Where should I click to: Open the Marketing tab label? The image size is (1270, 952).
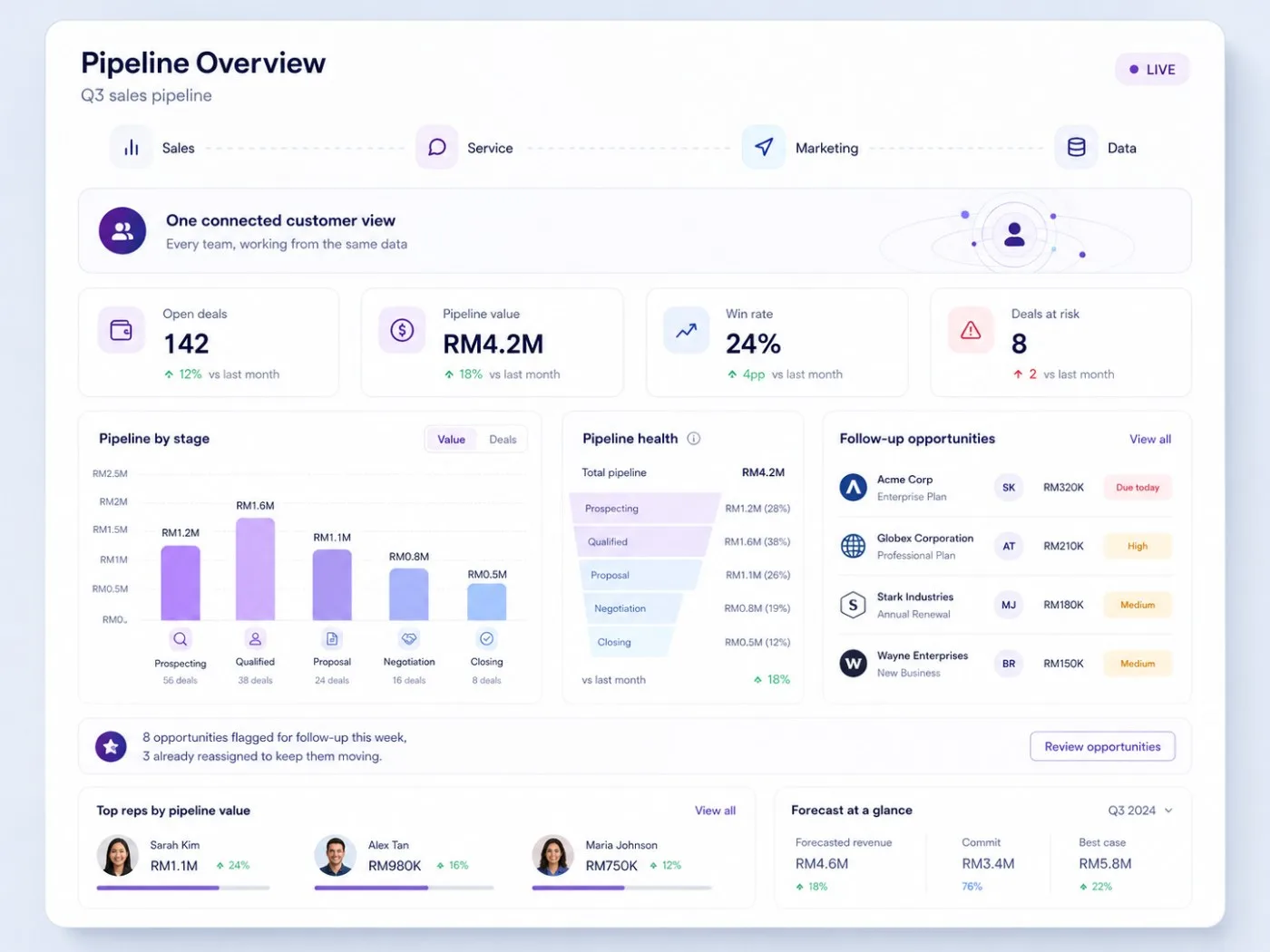[826, 148]
